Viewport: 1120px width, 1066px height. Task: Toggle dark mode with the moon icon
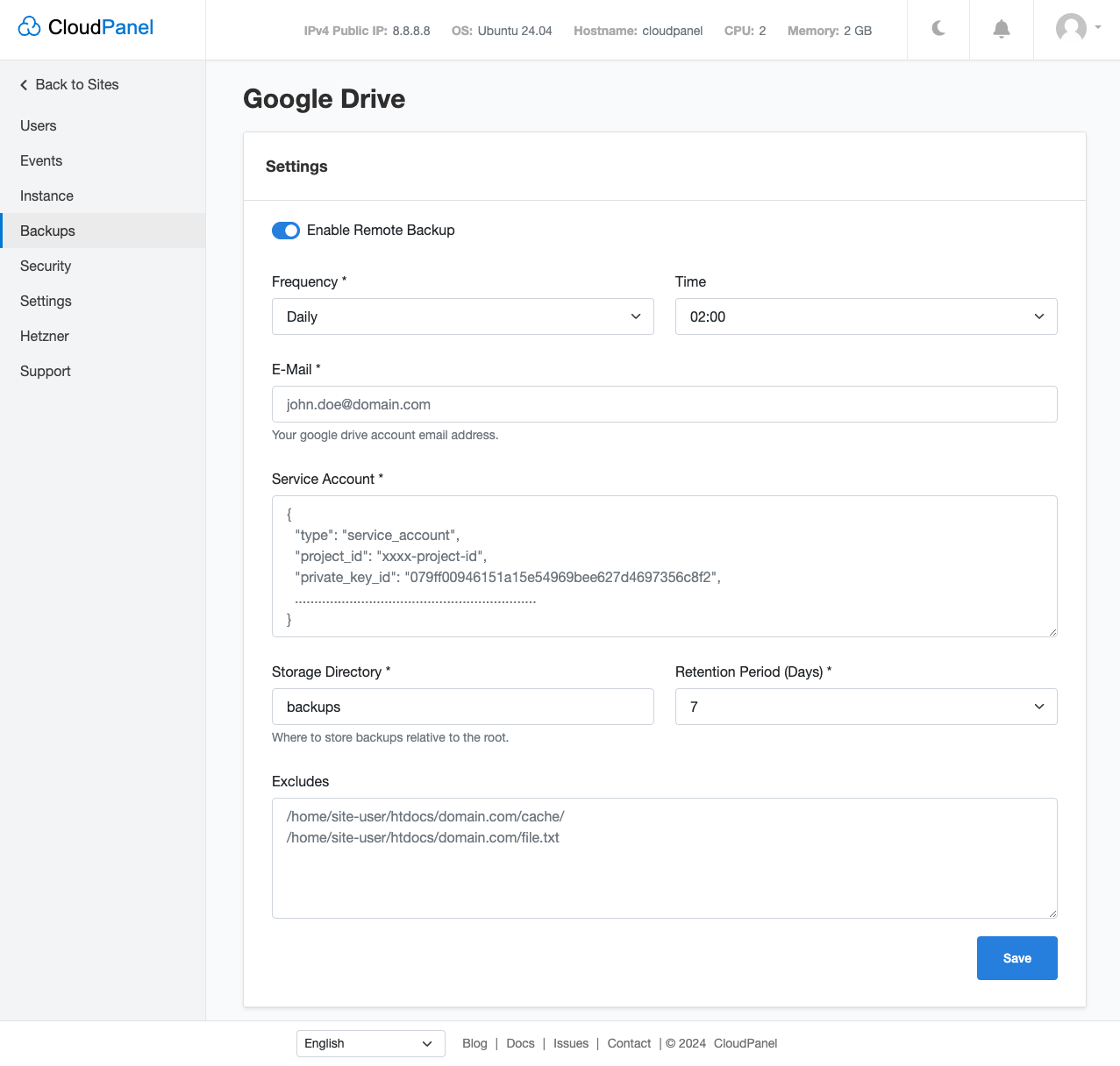tap(938, 29)
